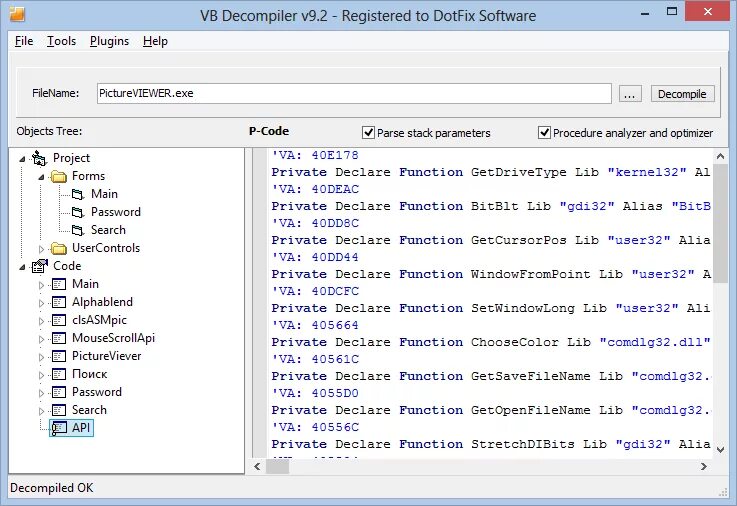Expand the clsASMpic module node

pos(41,321)
